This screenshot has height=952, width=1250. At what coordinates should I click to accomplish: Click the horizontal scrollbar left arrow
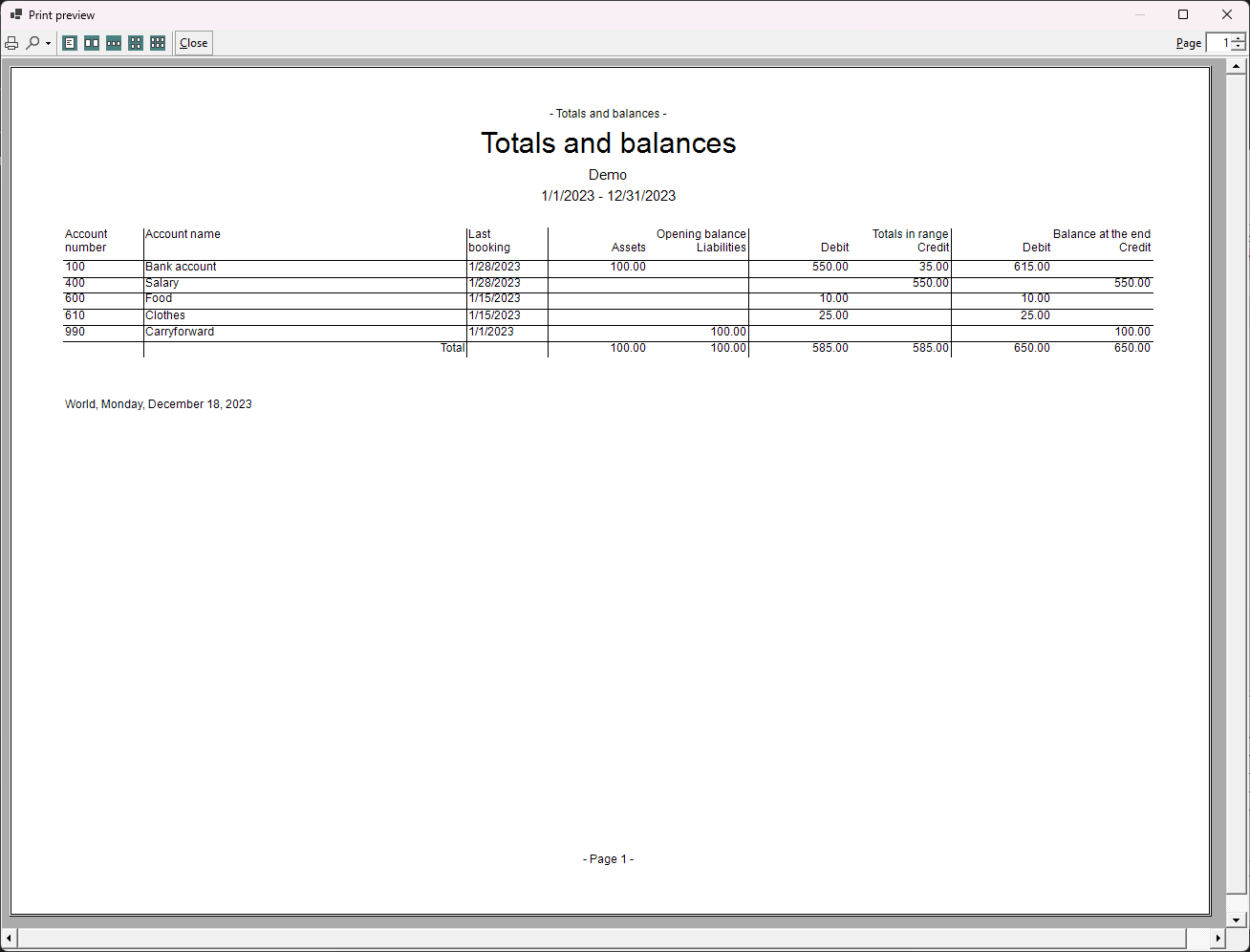[x=9, y=939]
